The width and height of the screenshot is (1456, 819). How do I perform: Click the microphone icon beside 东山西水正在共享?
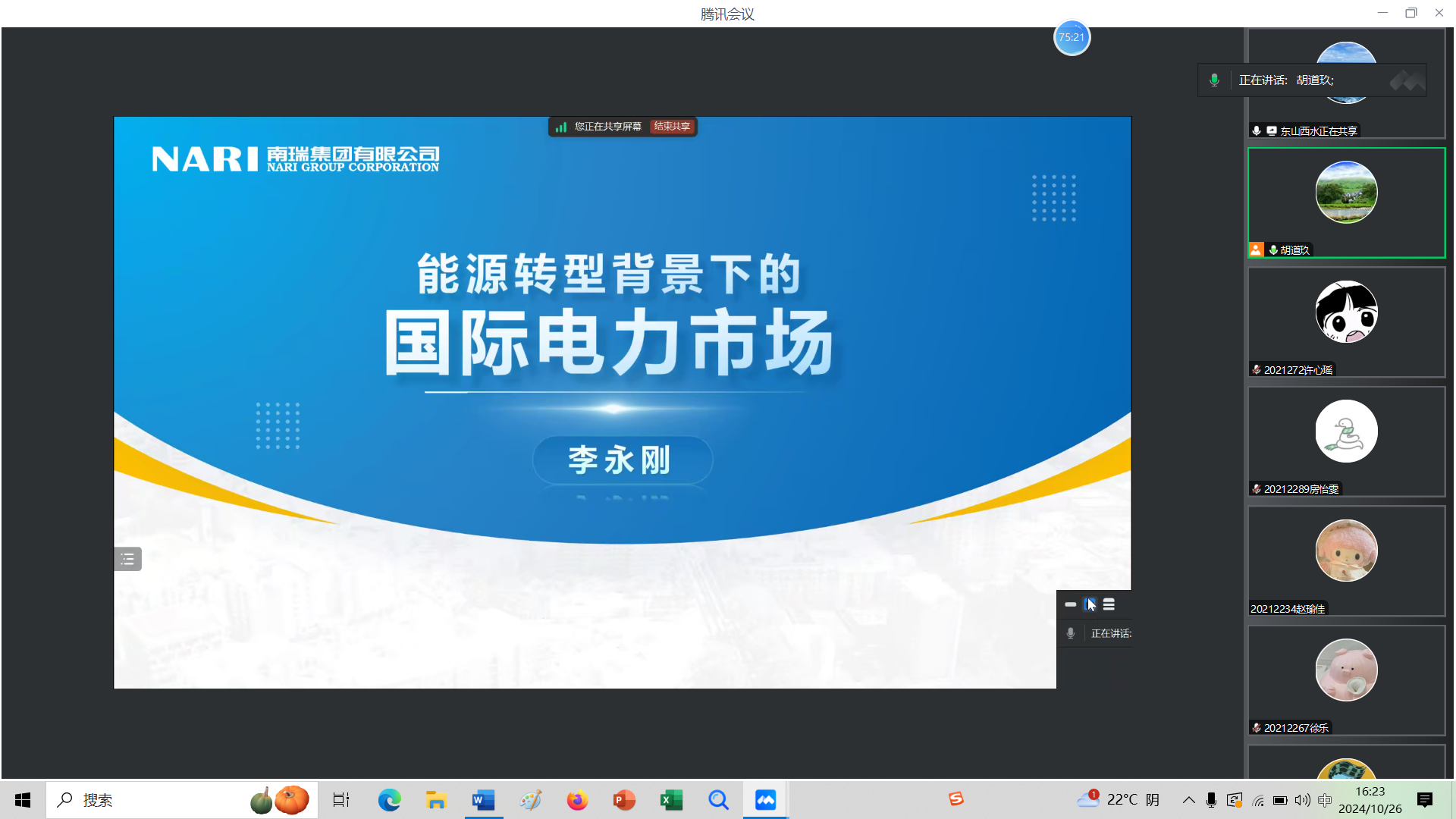pyautogui.click(x=1257, y=131)
